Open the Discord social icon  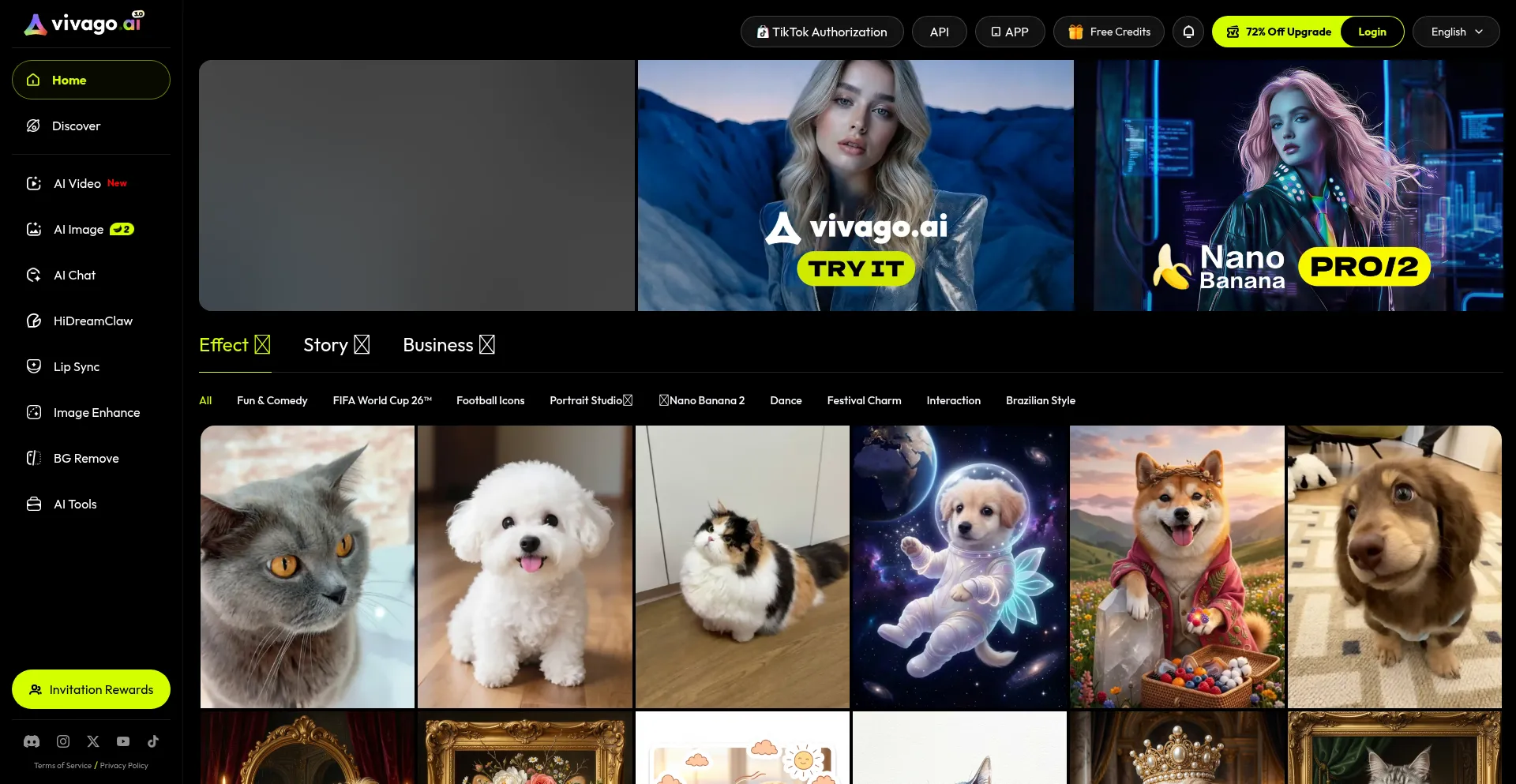click(32, 741)
